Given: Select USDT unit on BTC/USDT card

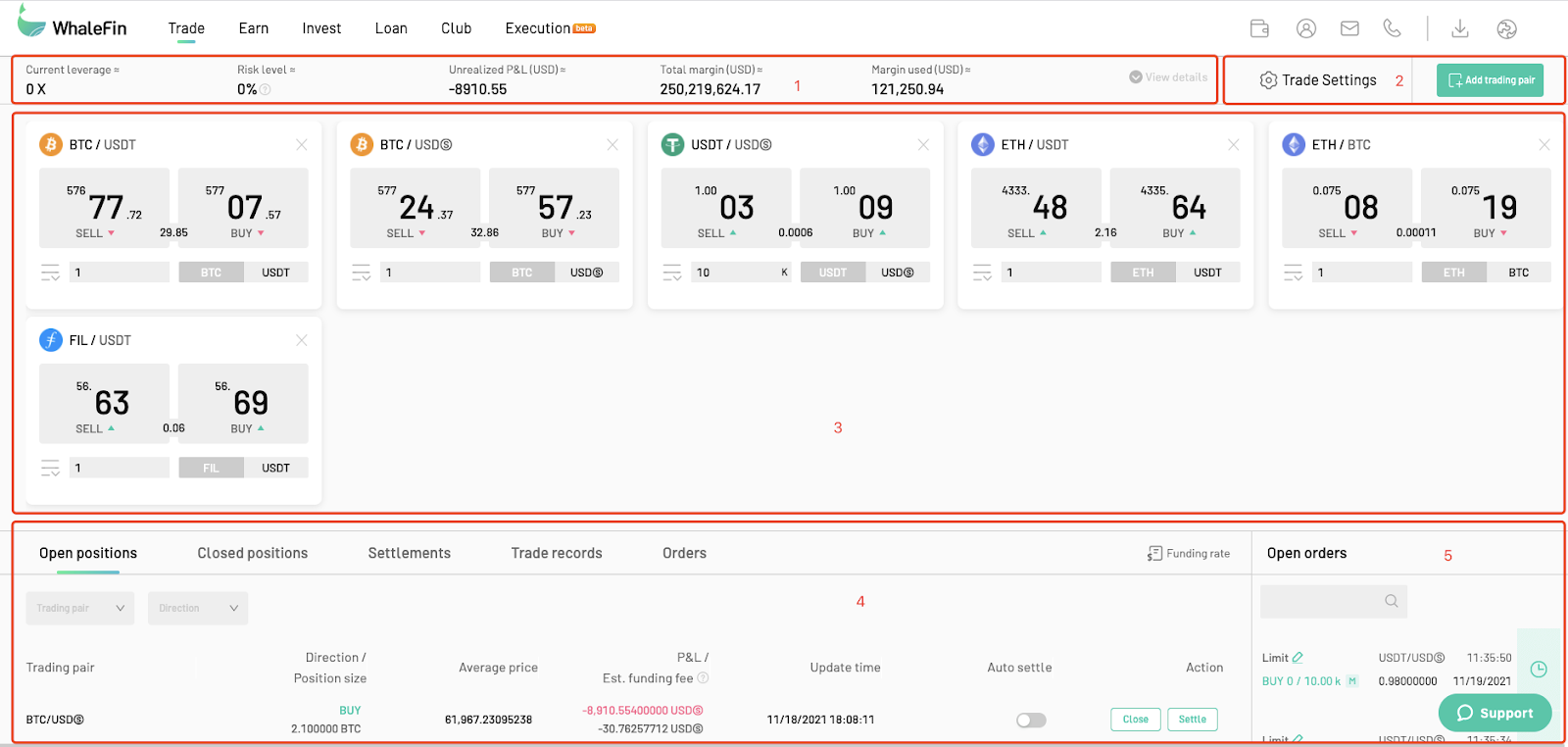Looking at the screenshot, I should [x=275, y=273].
